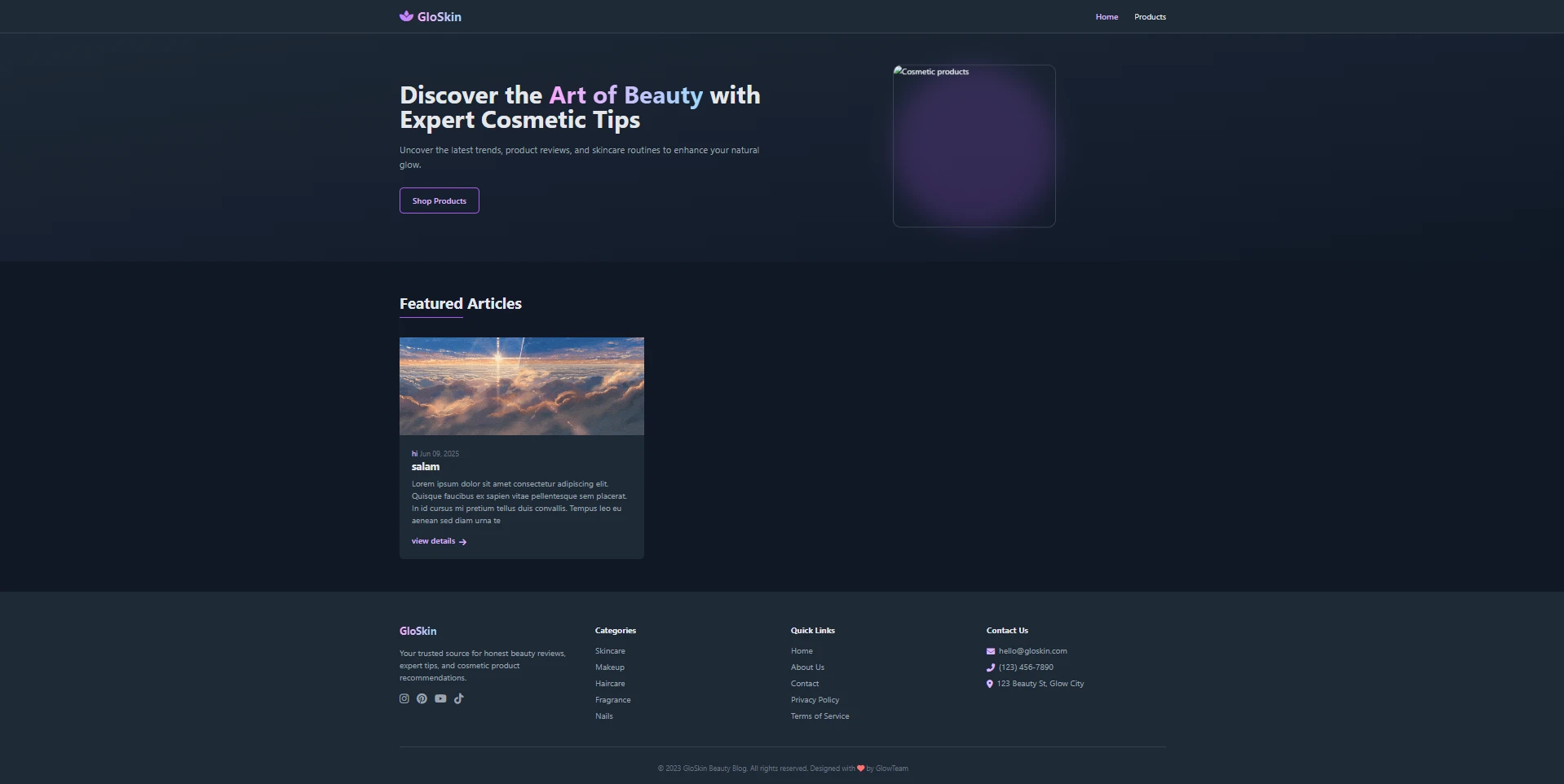
Task: Open the About Us quick link
Action: [x=807, y=667]
